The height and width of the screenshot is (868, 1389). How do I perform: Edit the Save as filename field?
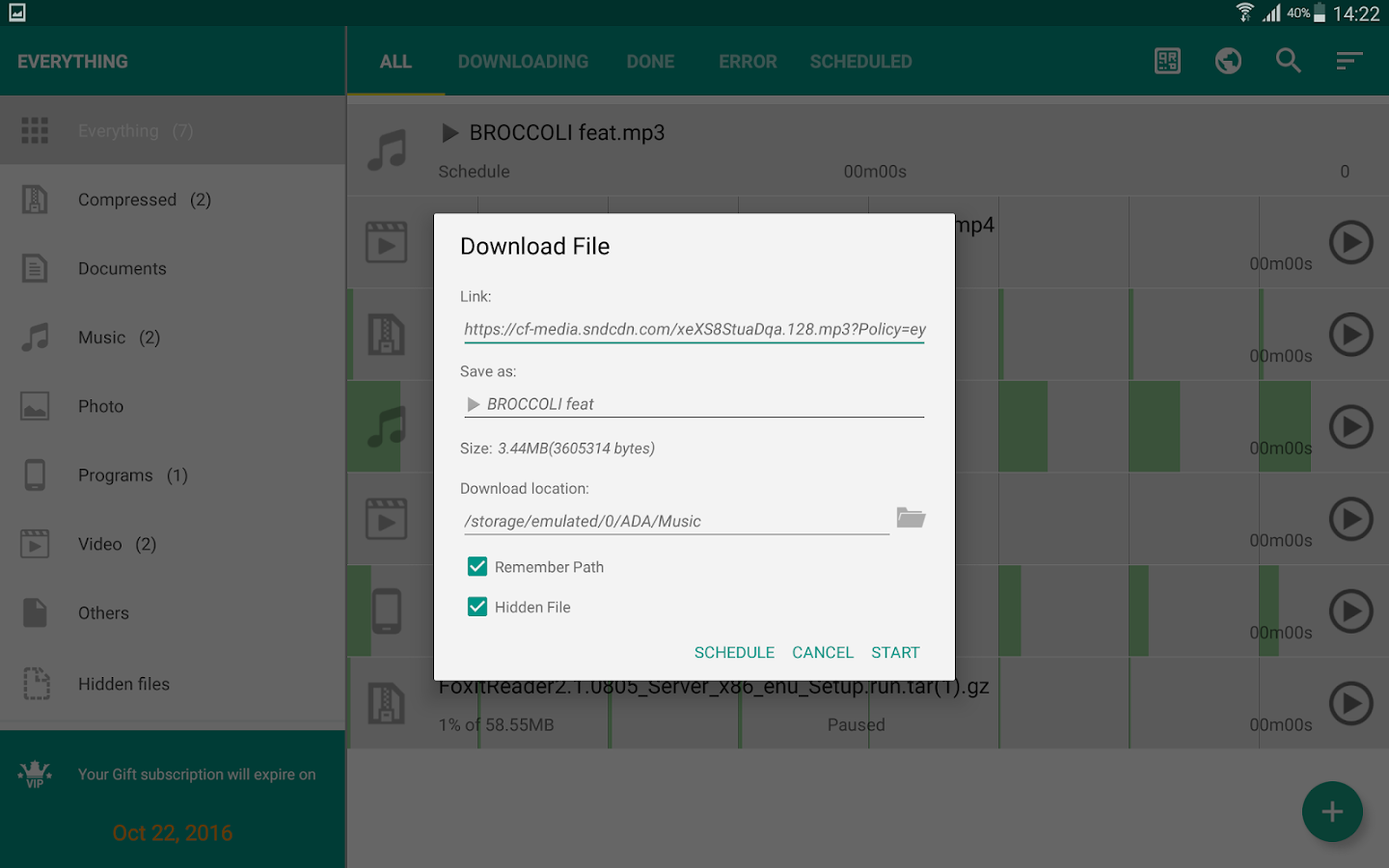tap(694, 404)
